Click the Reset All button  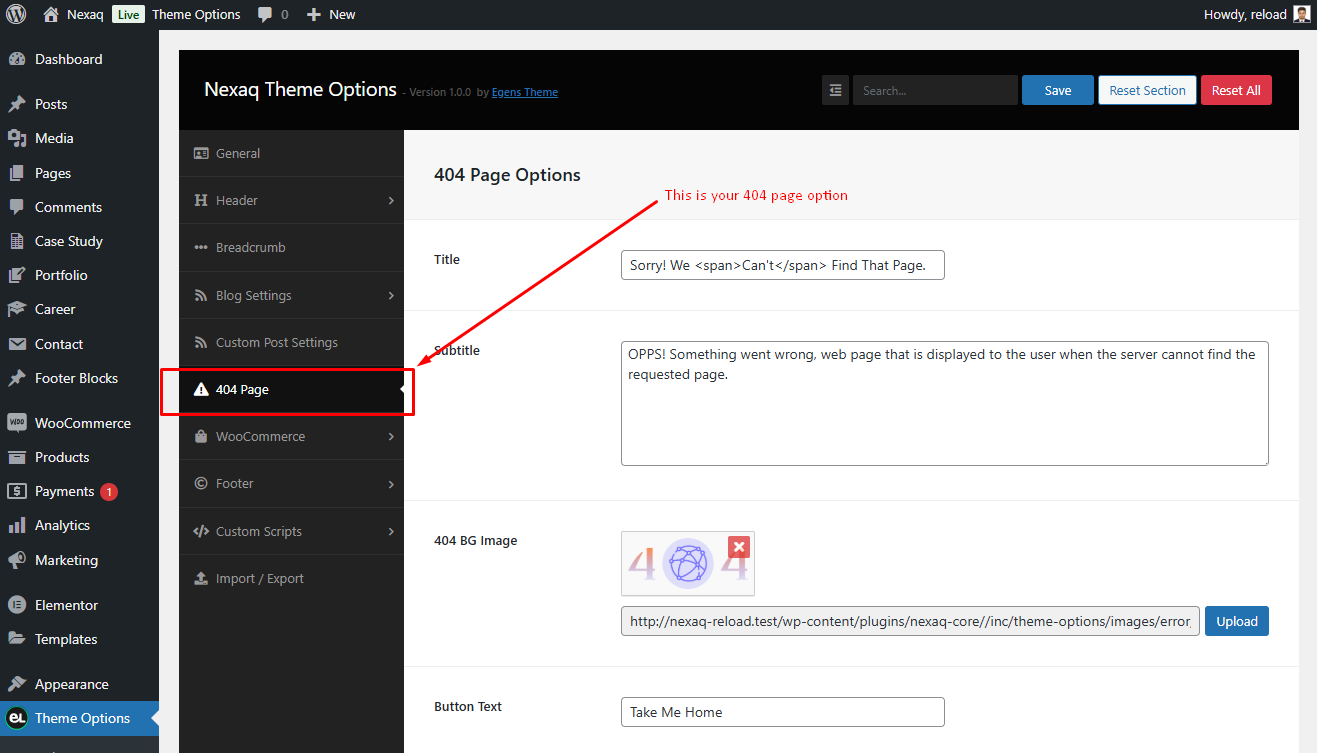(x=1236, y=90)
